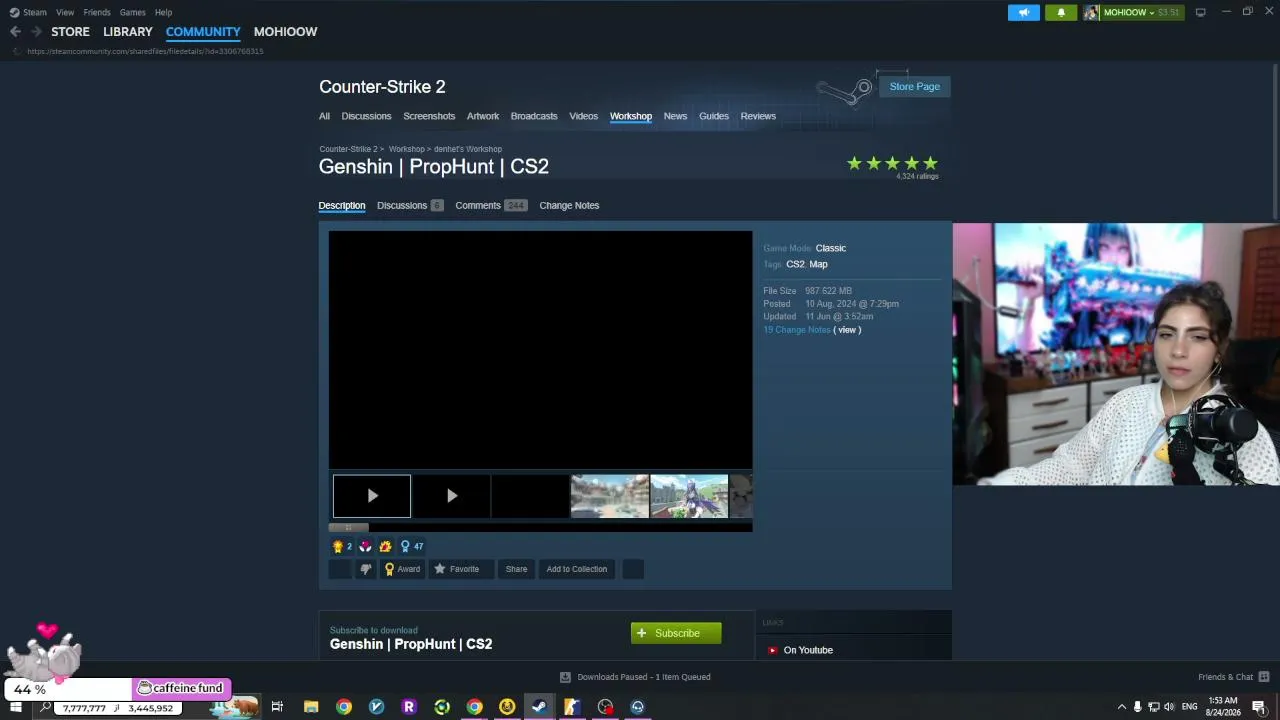The width and height of the screenshot is (1280, 720).
Task: Click the CS2 tag link
Action: tap(795, 264)
